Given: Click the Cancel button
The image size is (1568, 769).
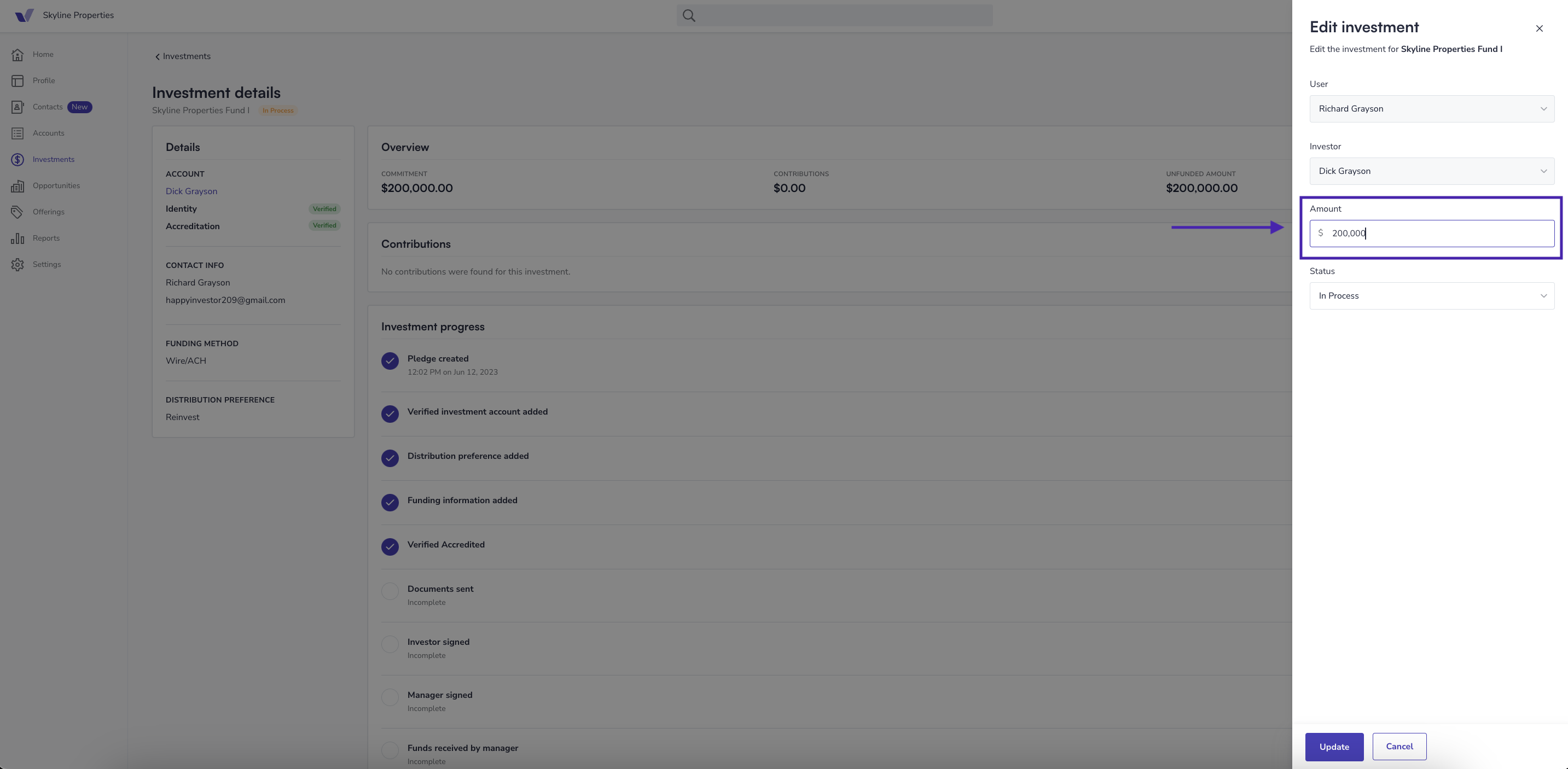Looking at the screenshot, I should click(1399, 747).
